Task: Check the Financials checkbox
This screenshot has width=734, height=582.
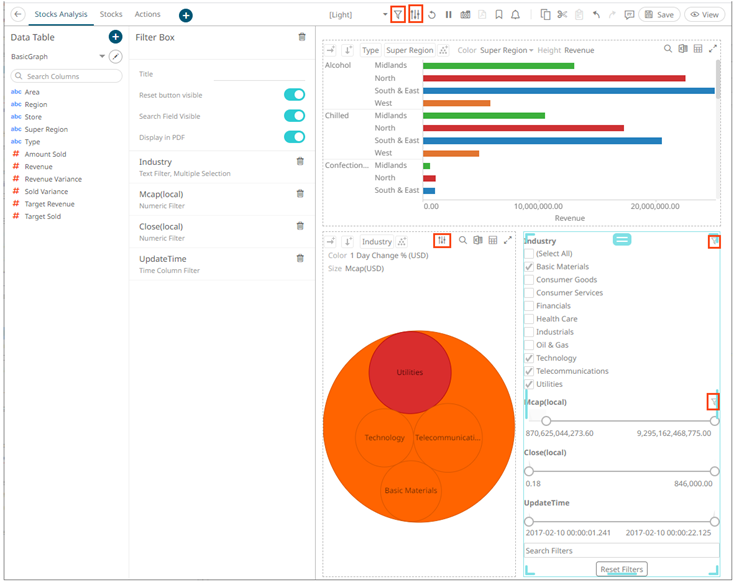Action: (x=529, y=306)
